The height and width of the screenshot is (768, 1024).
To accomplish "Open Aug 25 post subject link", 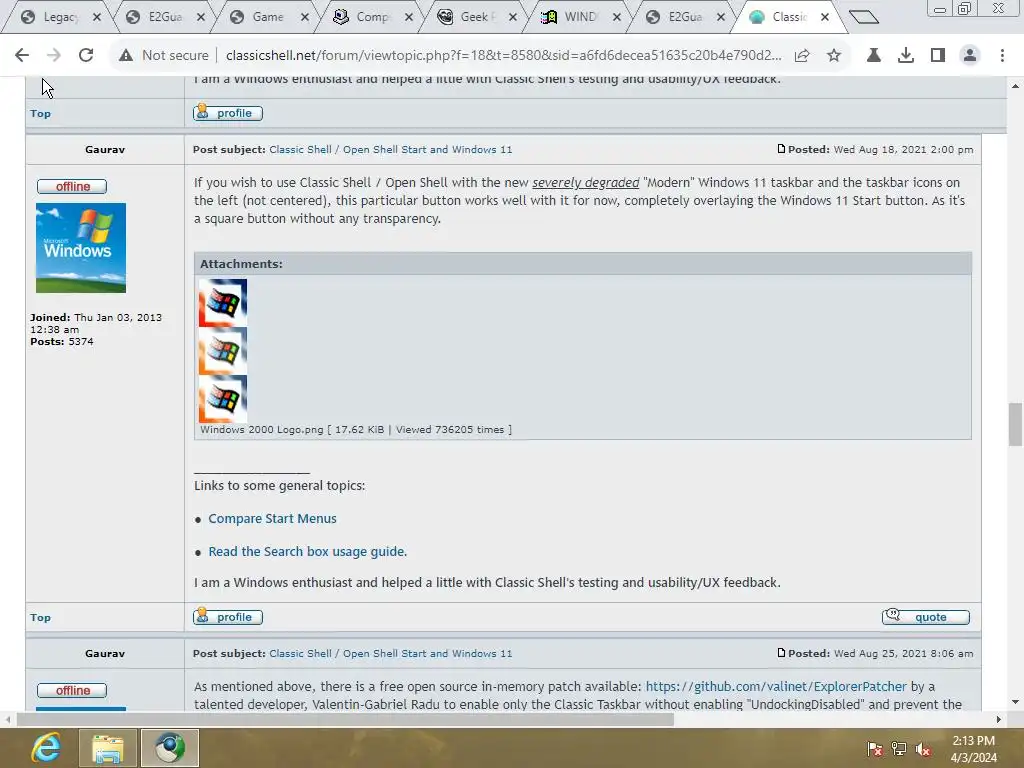I will 391,654.
